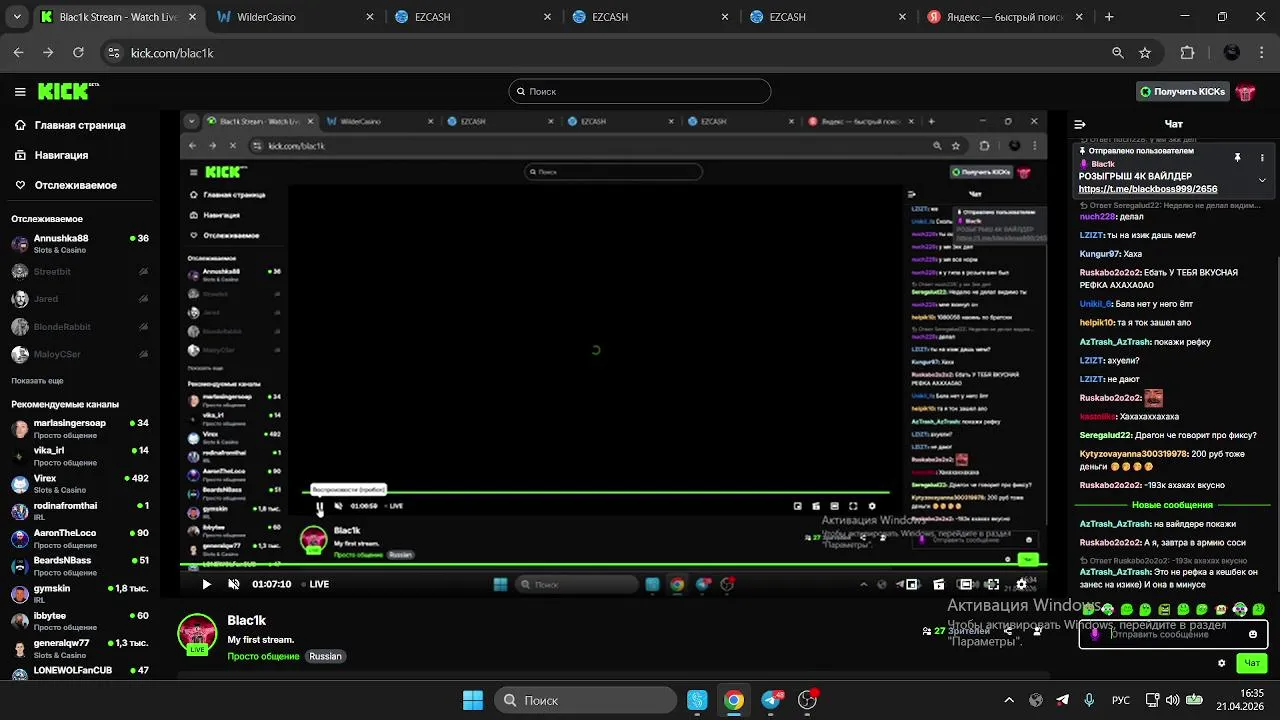Image resolution: width=1280 pixels, height=720 pixels.
Task: Expand followed channels with Показать еще
Action: [x=37, y=381]
